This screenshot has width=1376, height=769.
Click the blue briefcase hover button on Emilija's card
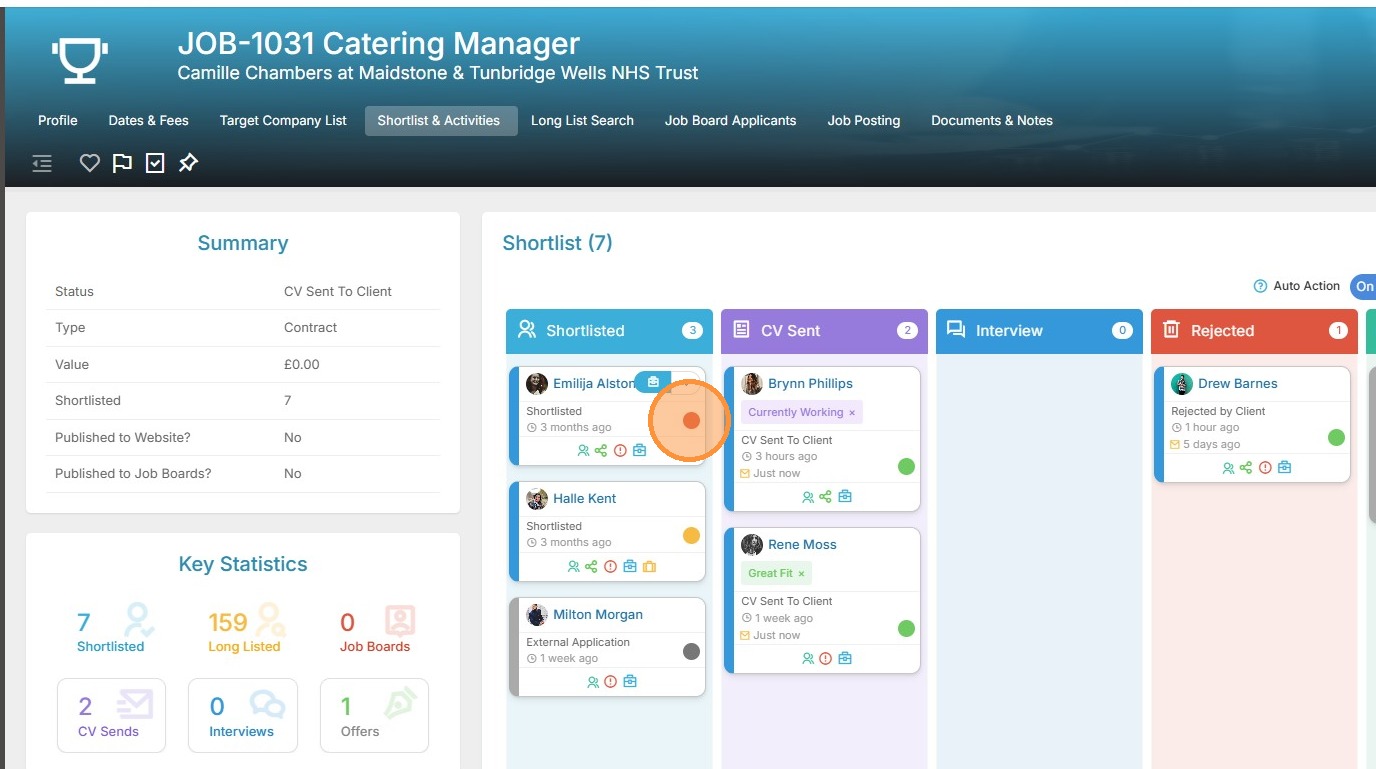(x=653, y=382)
